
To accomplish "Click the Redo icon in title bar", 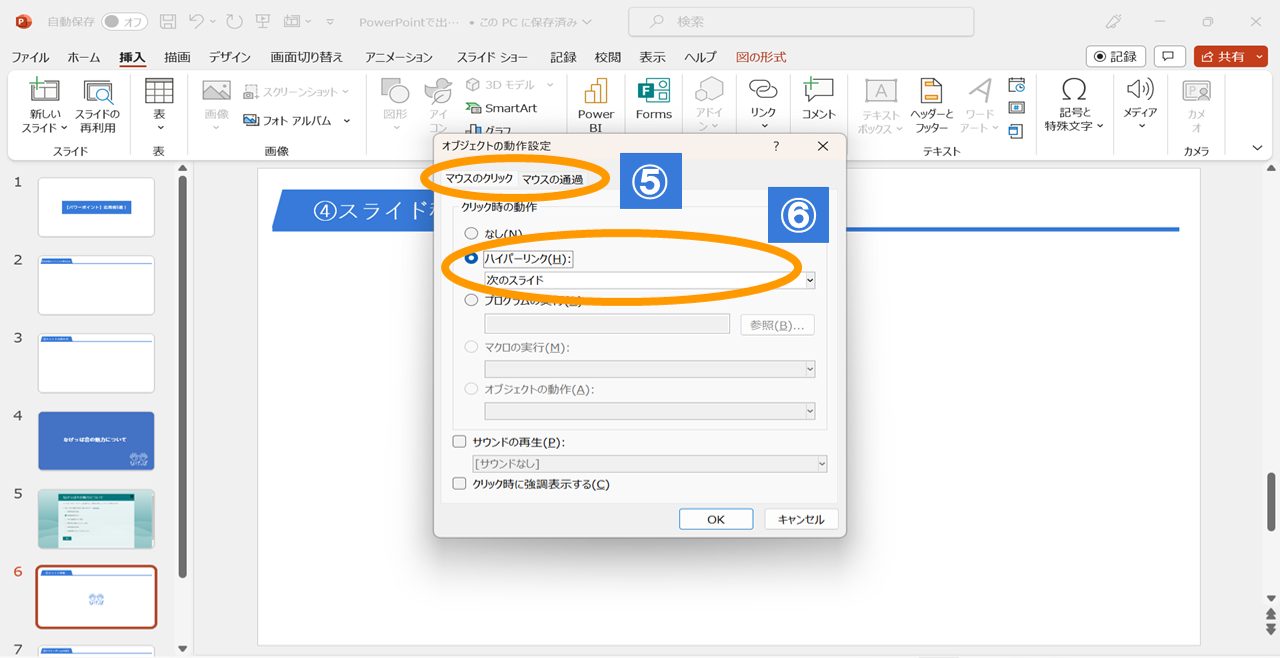I will tap(234, 22).
